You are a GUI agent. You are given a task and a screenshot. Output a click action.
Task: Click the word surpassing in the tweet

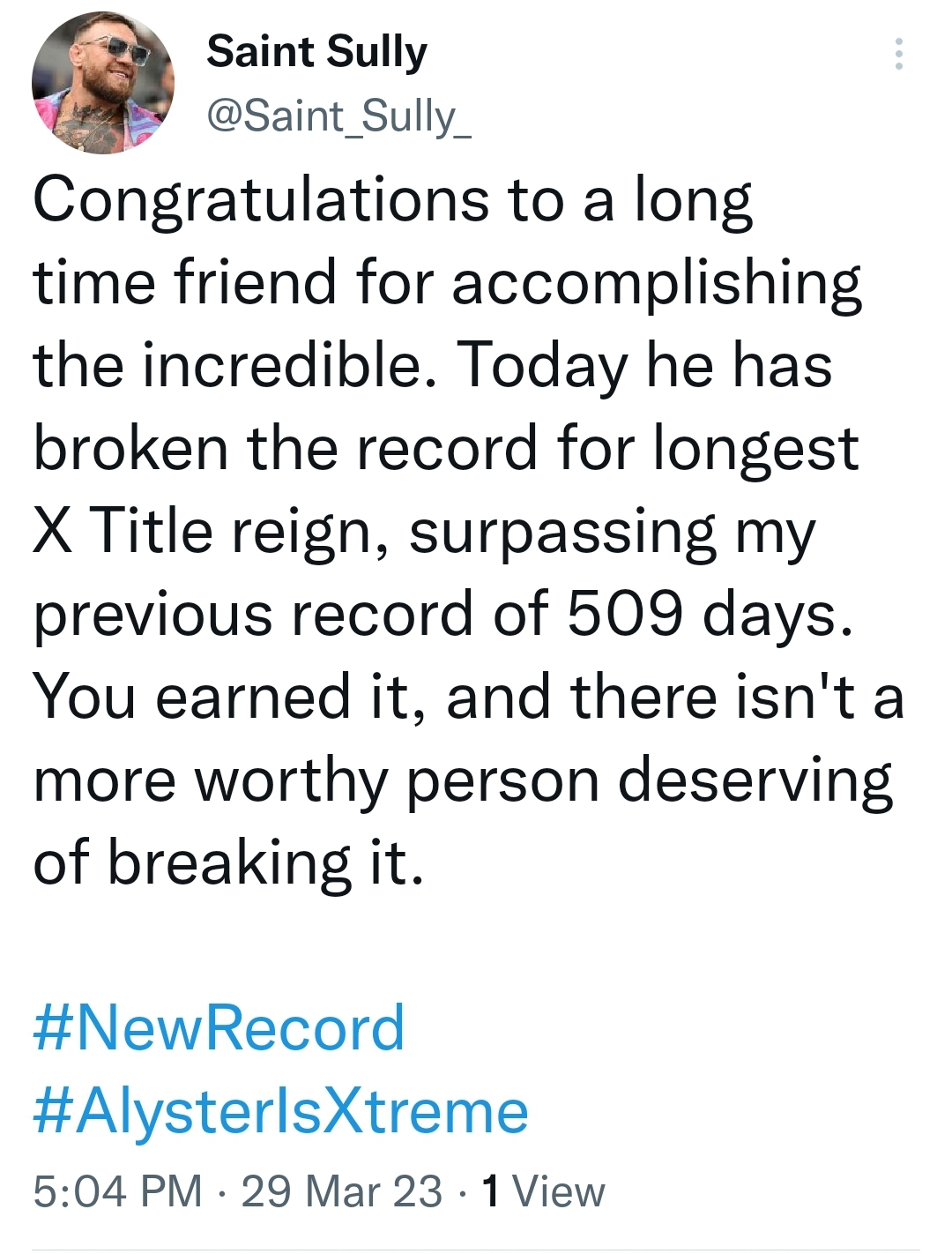click(x=562, y=531)
